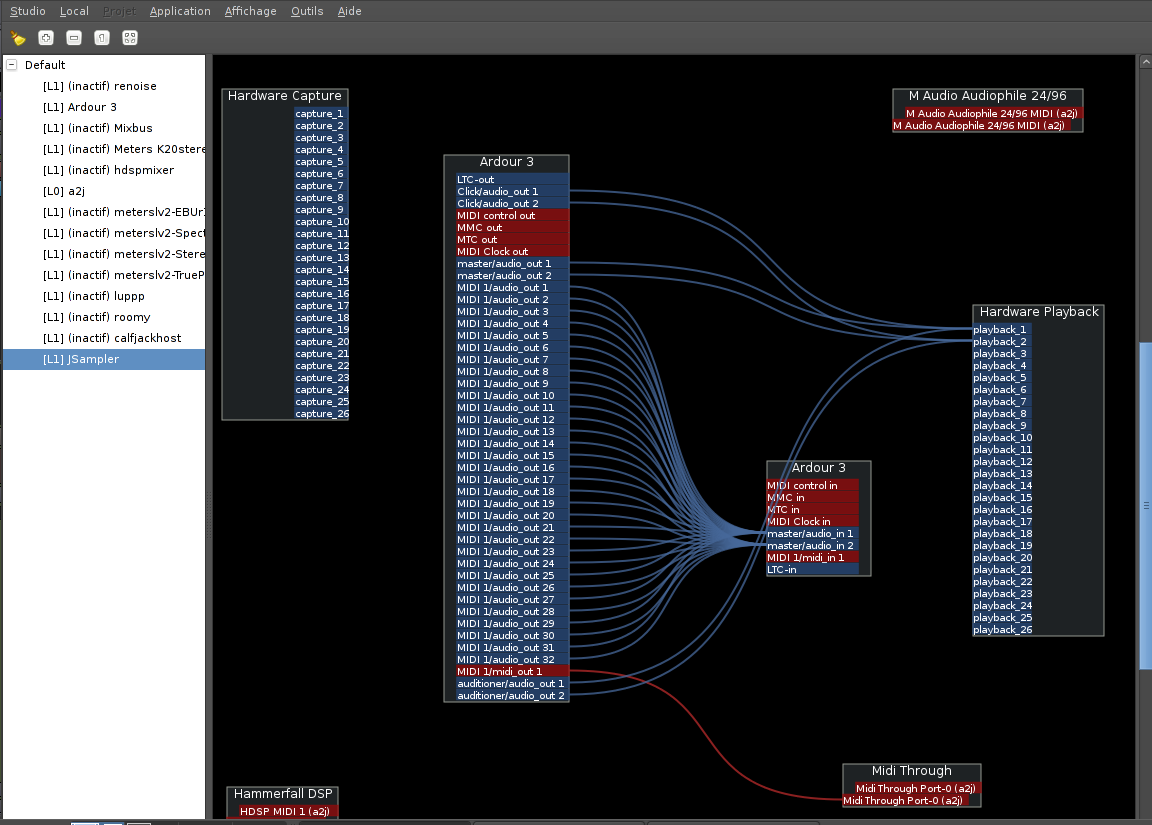Viewport: 1152px width, 825px height.
Task: Click the zoom in (plus) toolbar icon
Action: click(x=45, y=38)
